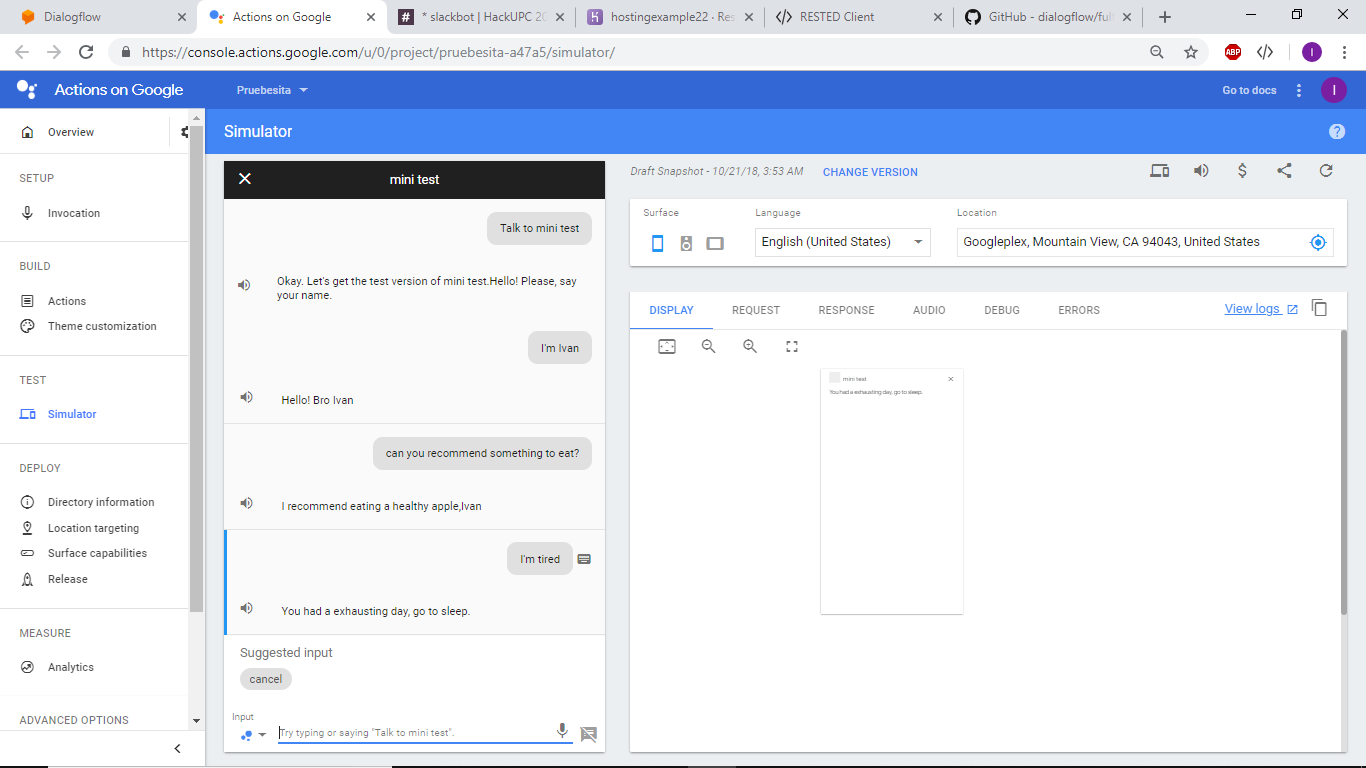Play audio for 'Hello! Bro Ivan' response
The image size is (1366, 768).
pos(246,397)
